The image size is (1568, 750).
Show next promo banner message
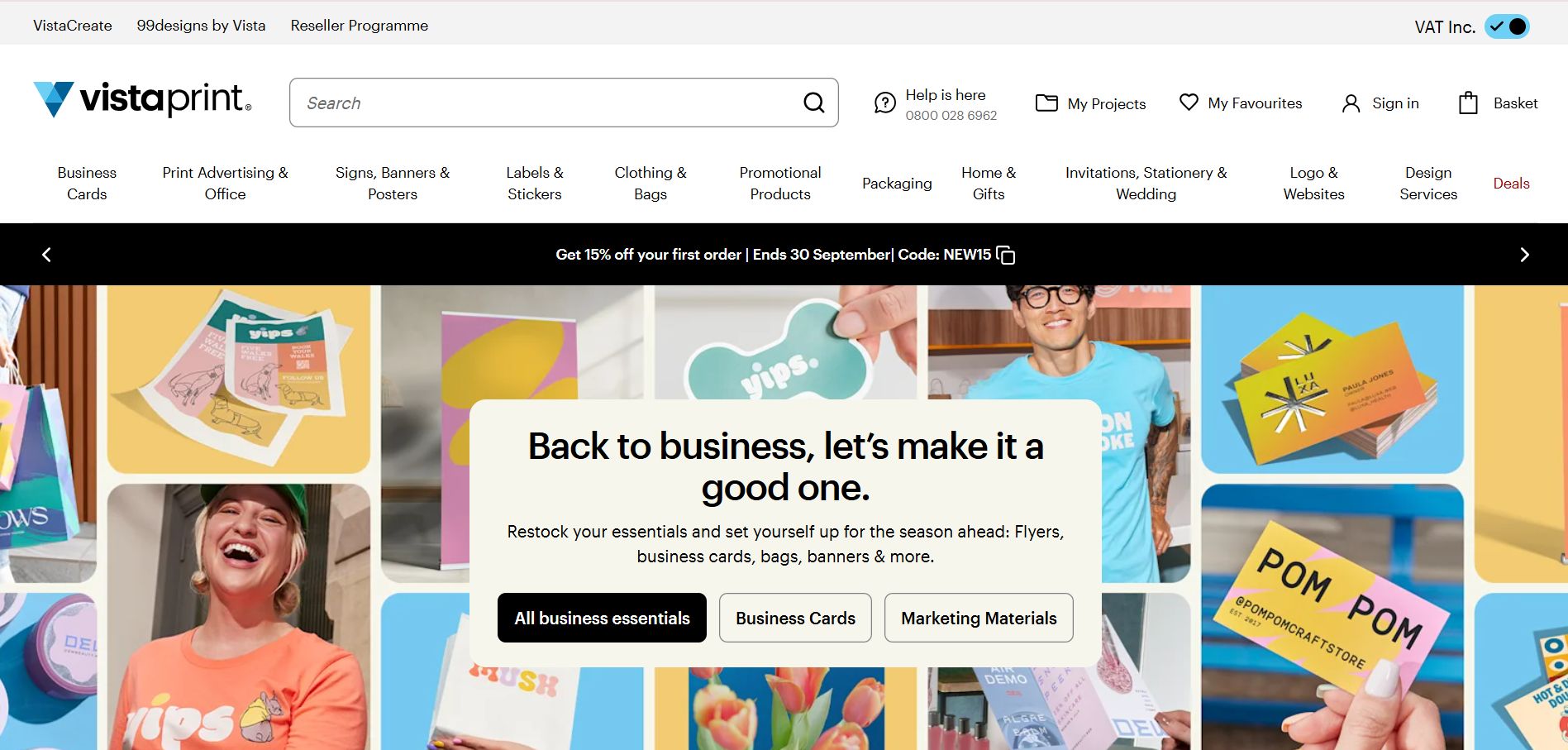point(1524,255)
